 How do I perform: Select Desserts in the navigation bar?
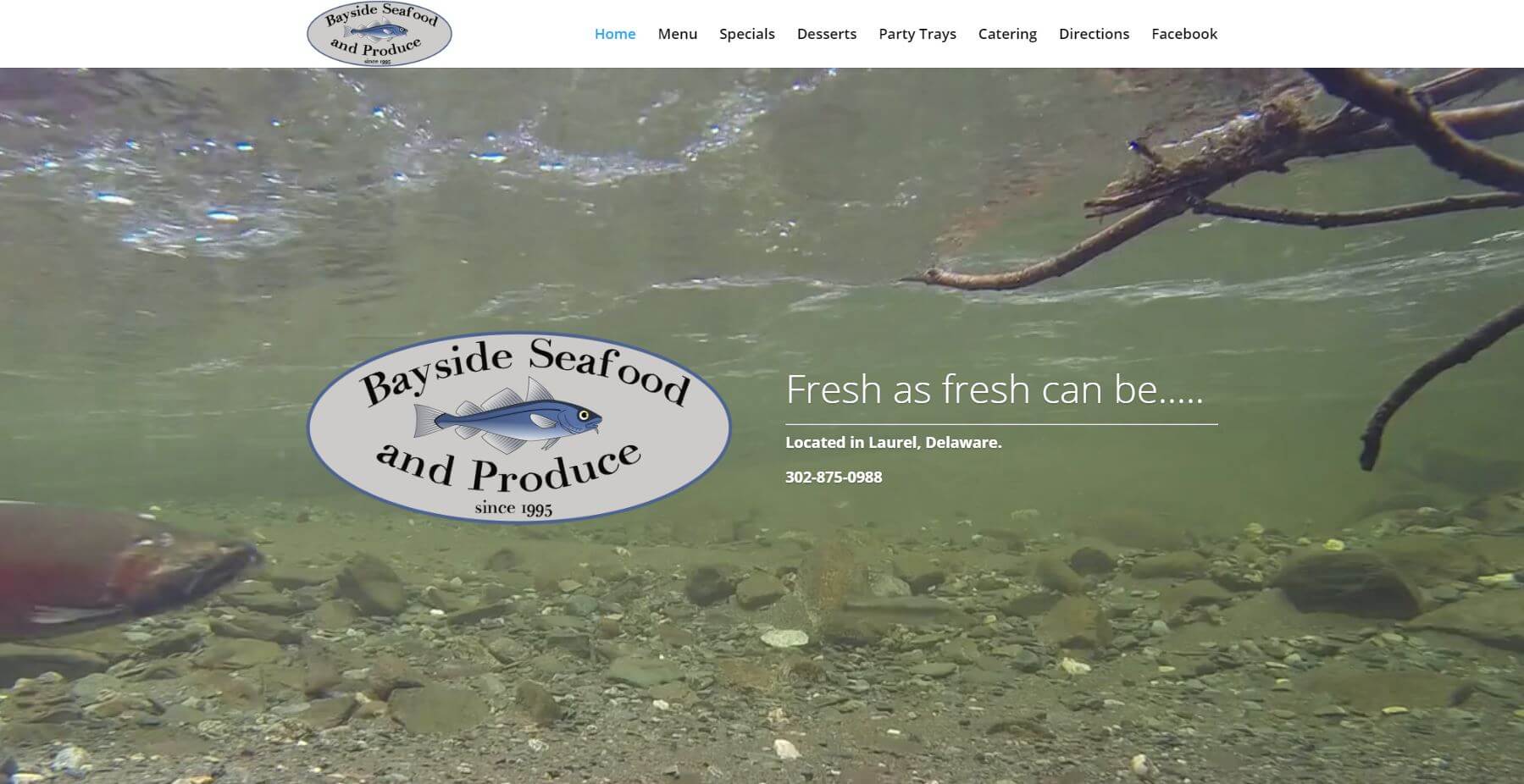click(x=827, y=34)
